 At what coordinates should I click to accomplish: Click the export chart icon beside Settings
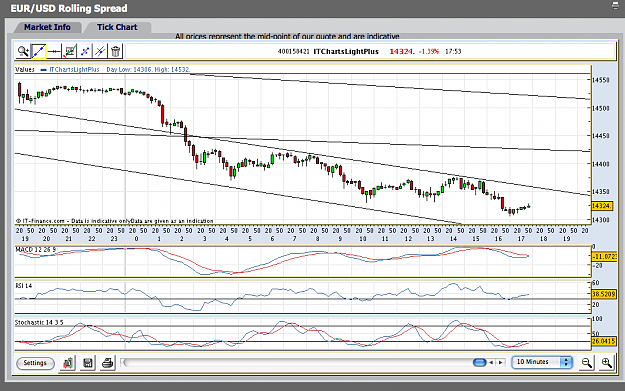[68, 363]
